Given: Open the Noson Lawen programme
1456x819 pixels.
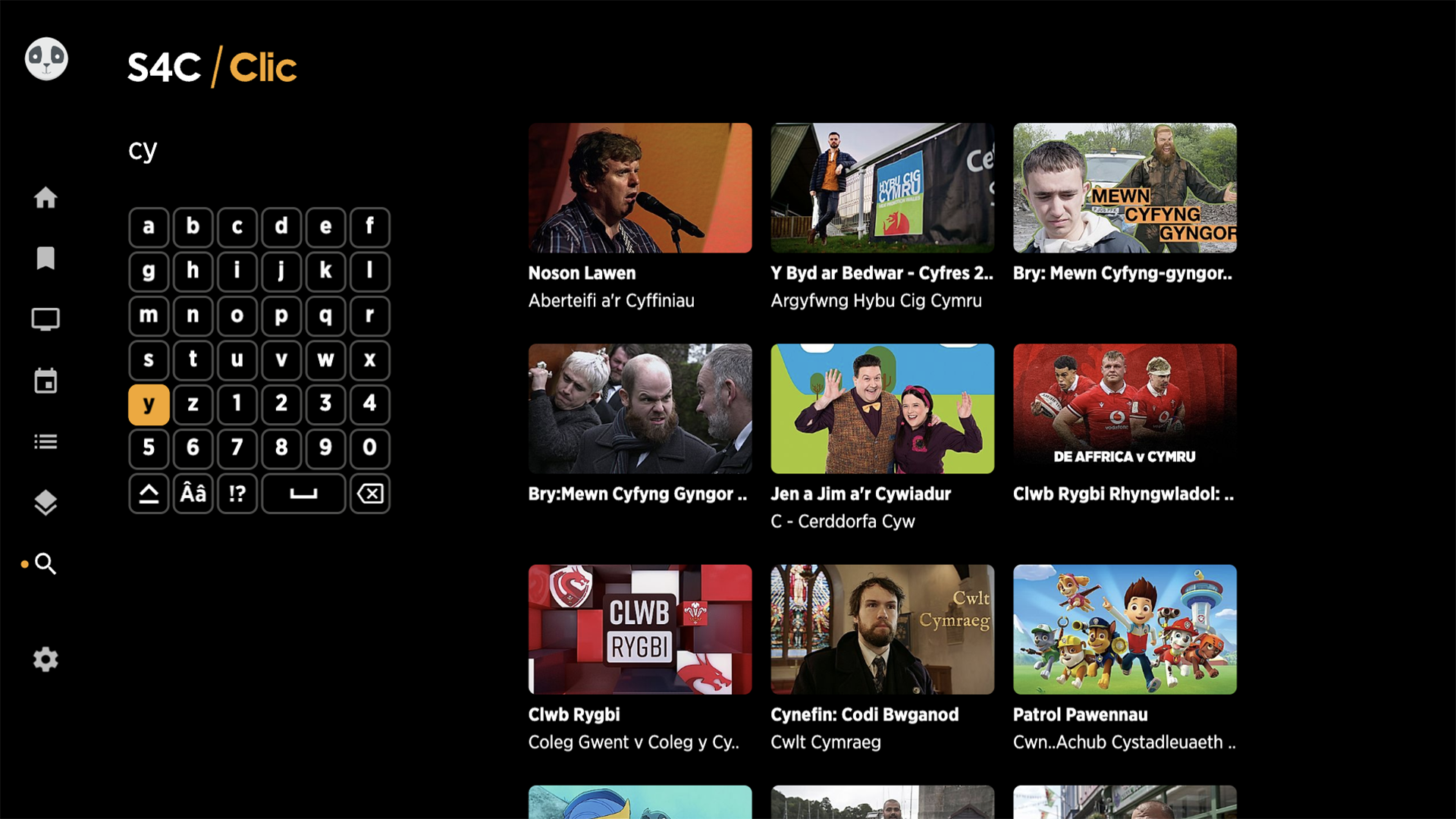Looking at the screenshot, I should (640, 187).
